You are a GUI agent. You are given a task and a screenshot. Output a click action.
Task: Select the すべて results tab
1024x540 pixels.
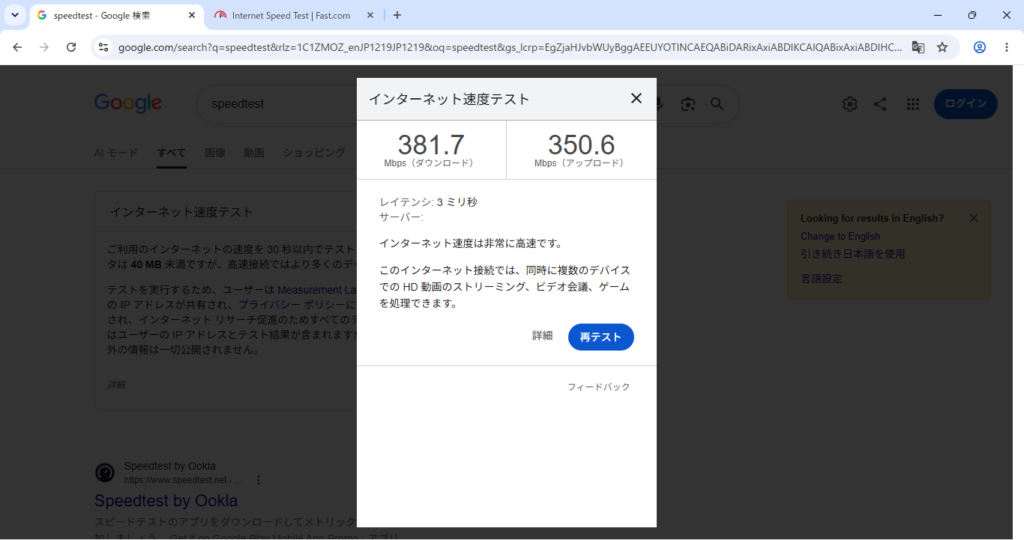(x=171, y=153)
